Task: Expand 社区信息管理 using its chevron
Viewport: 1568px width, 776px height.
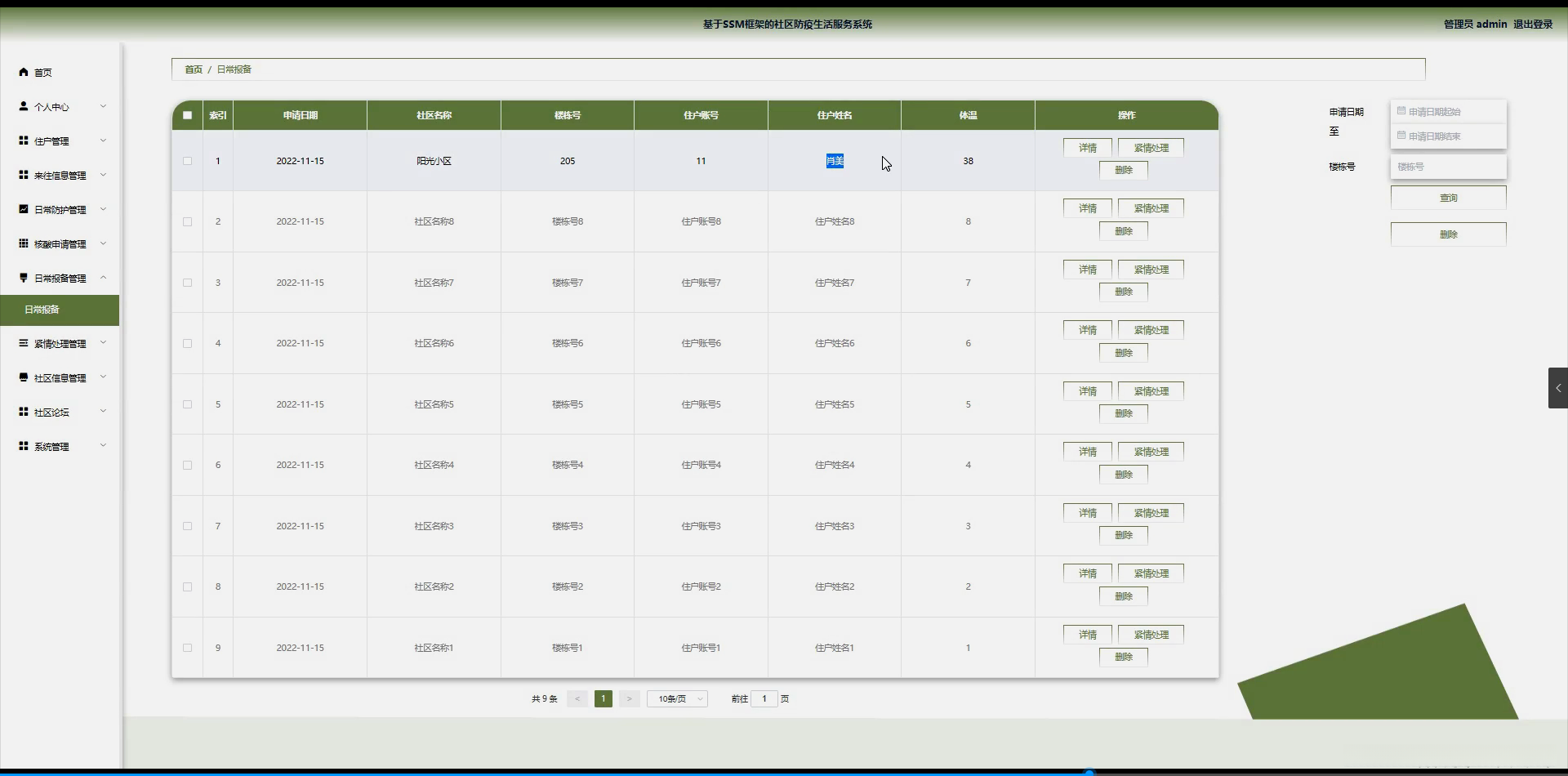Action: click(103, 377)
